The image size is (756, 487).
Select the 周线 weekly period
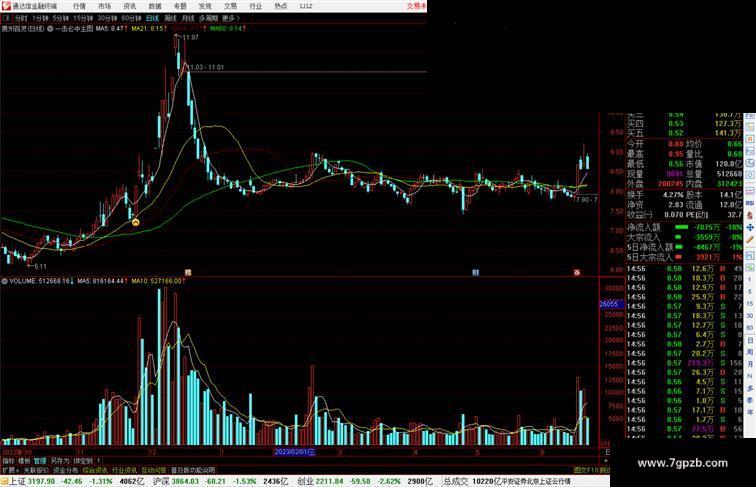tap(170, 18)
